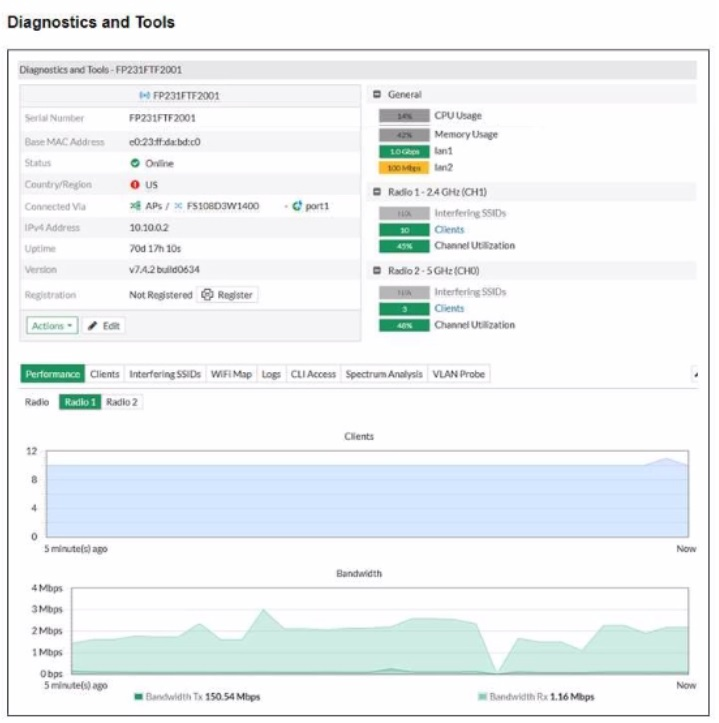
Task: Open the Actions dropdown
Action: (x=51, y=326)
